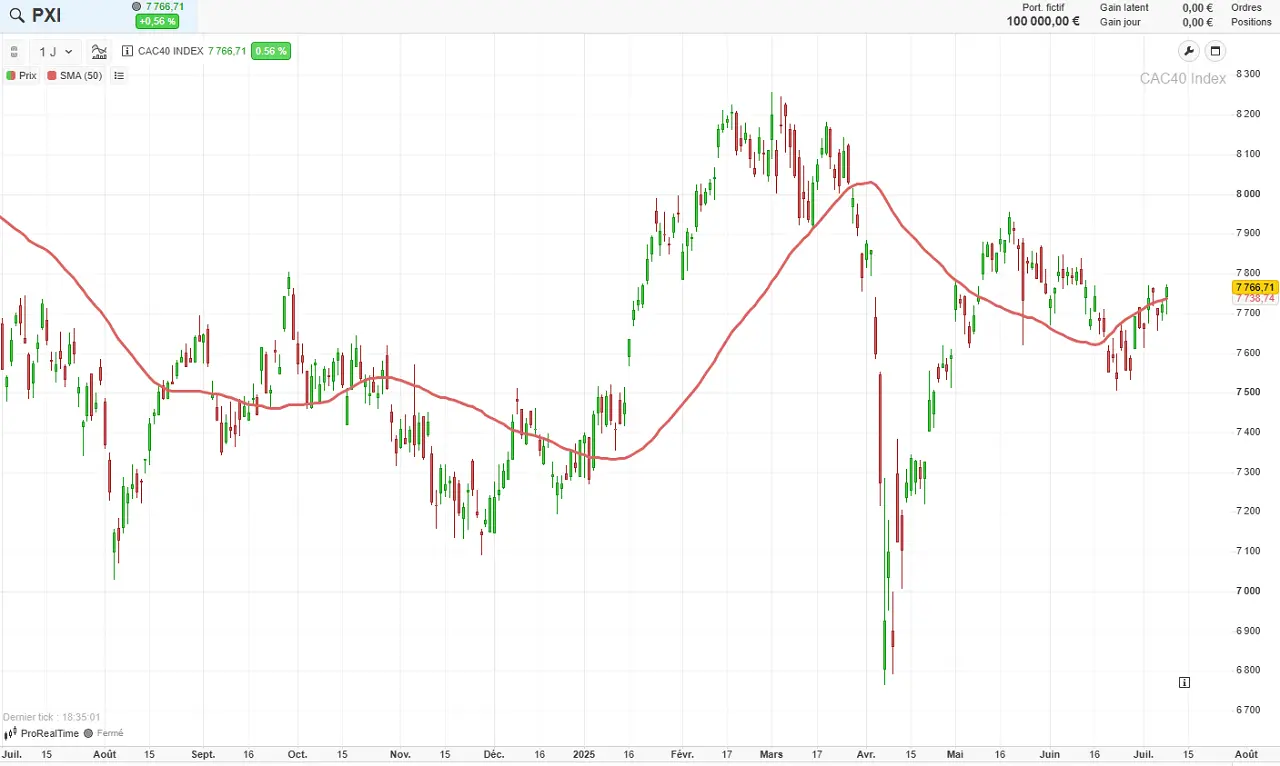The height and width of the screenshot is (766, 1280).
Task: Click the Dernier tick 18:35:01 timestamp
Action: (51, 717)
